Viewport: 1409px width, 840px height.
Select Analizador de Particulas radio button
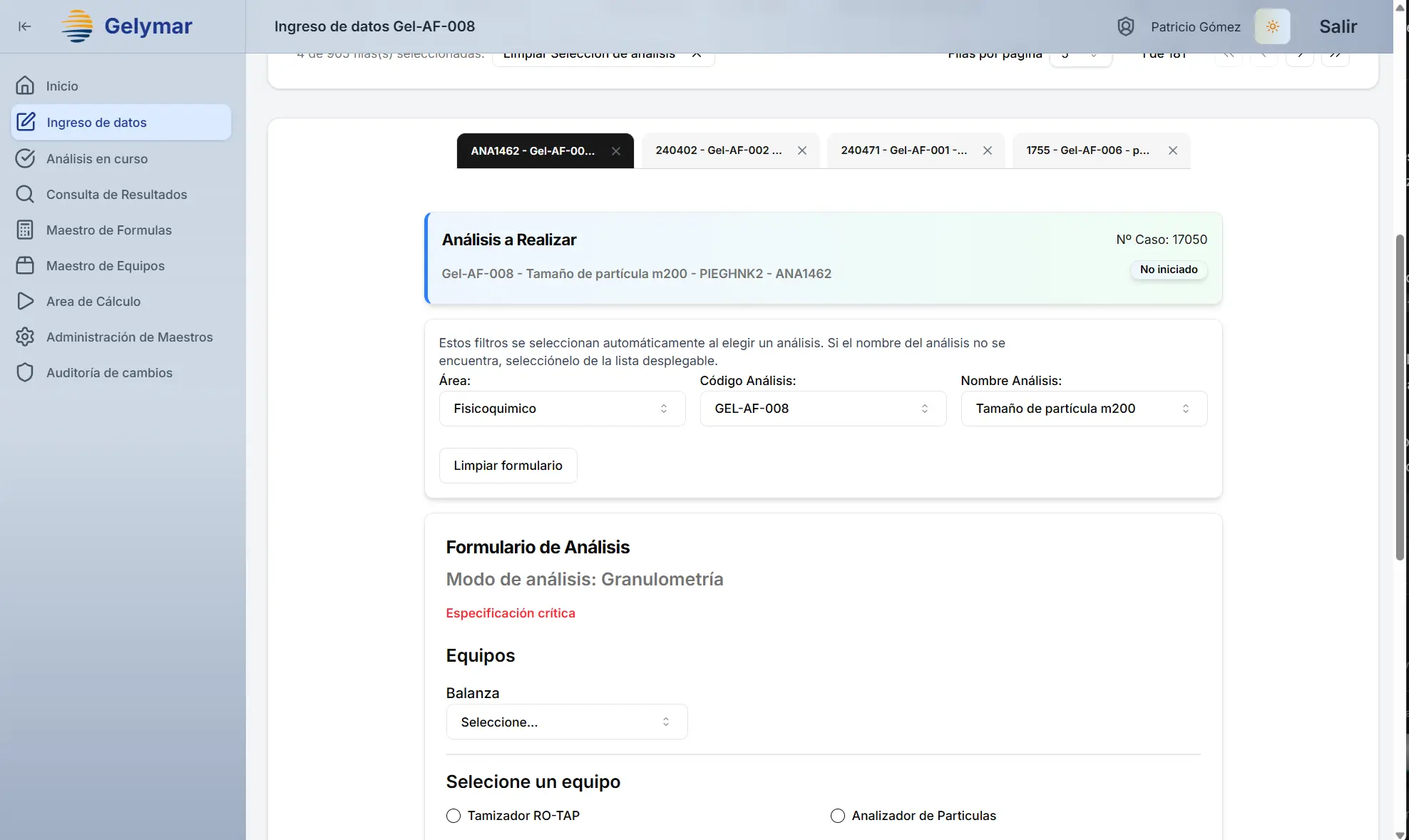click(837, 816)
